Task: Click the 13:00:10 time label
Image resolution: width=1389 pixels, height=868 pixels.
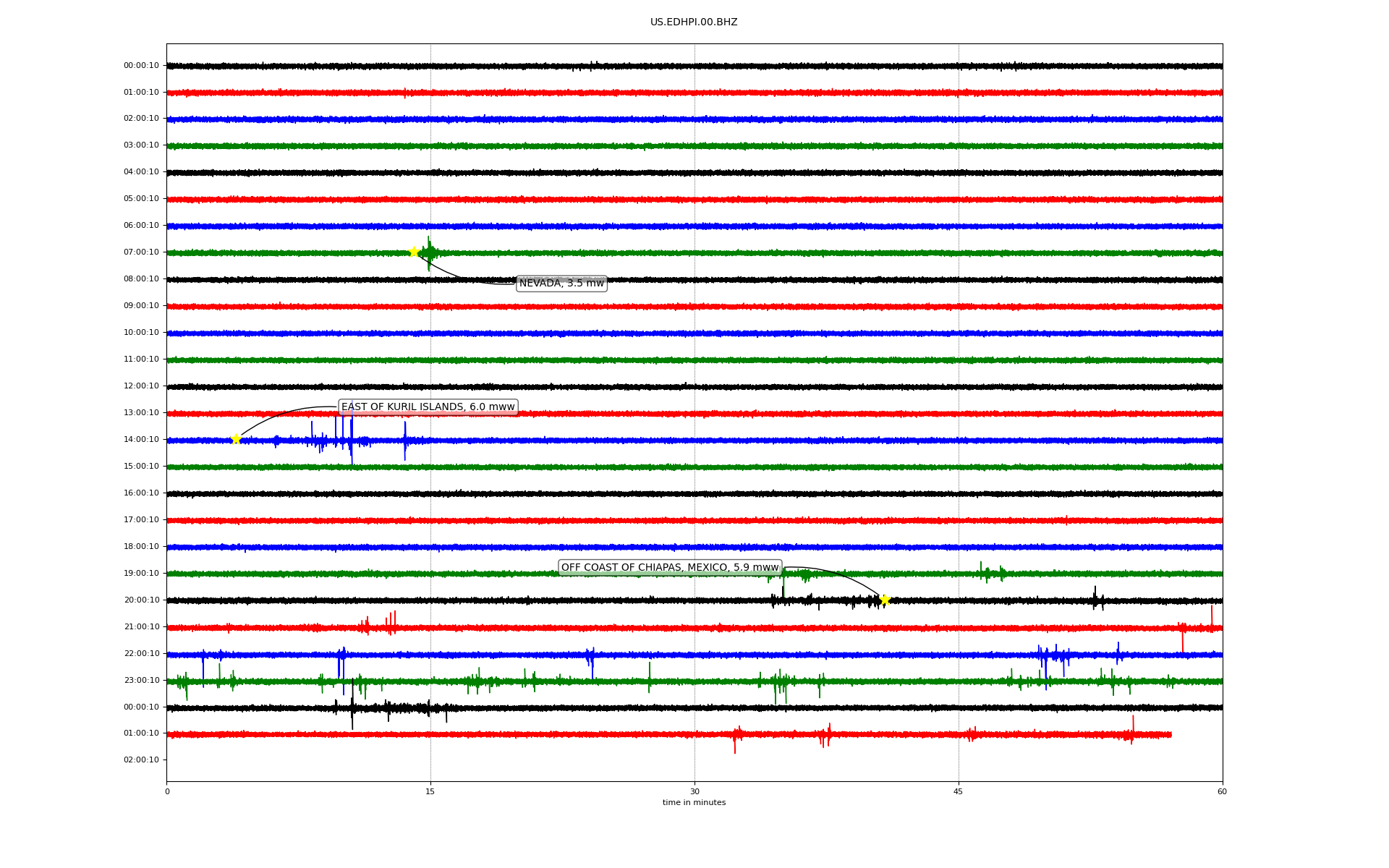Action: point(141,413)
